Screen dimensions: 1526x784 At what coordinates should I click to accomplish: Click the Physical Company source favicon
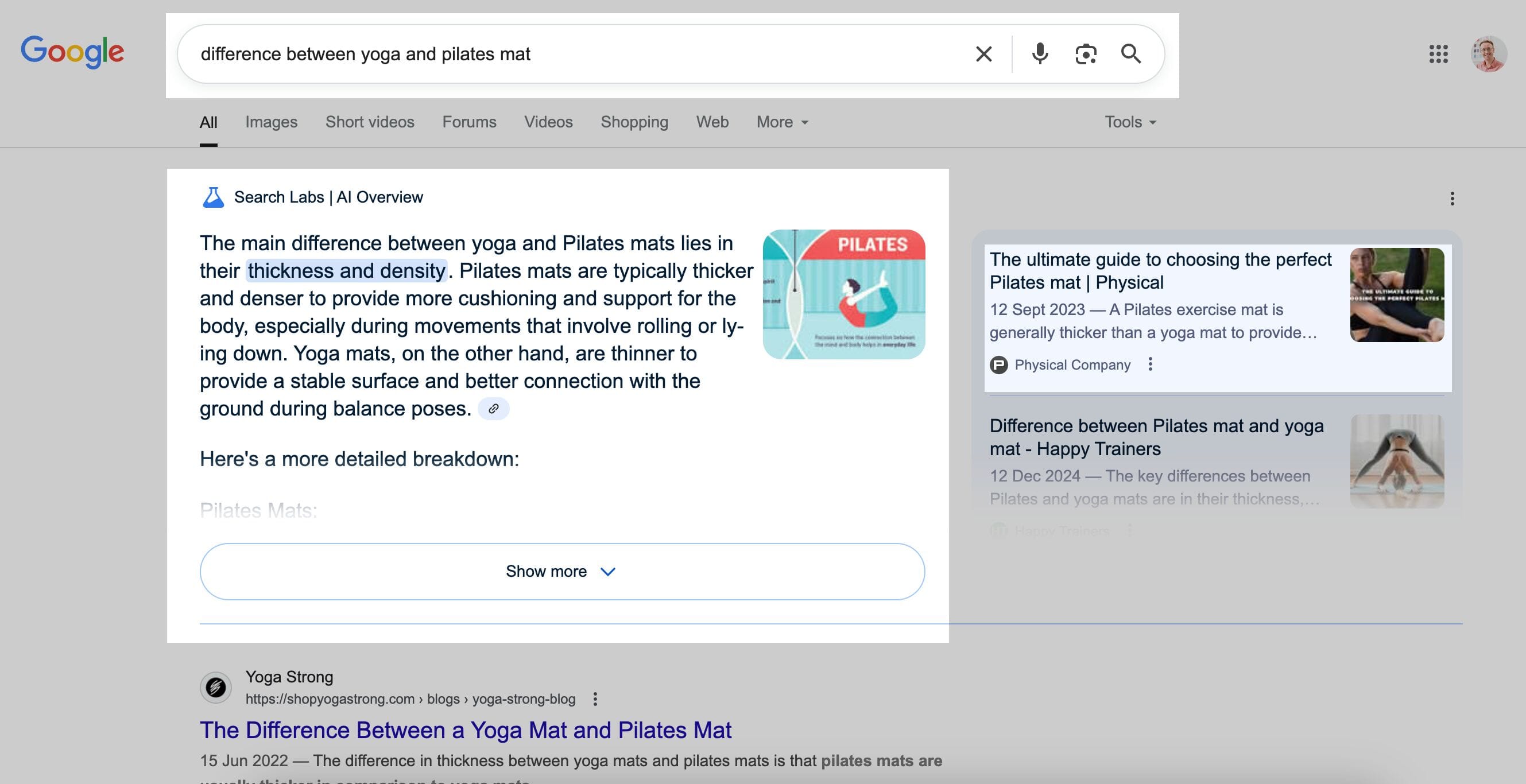tap(999, 365)
